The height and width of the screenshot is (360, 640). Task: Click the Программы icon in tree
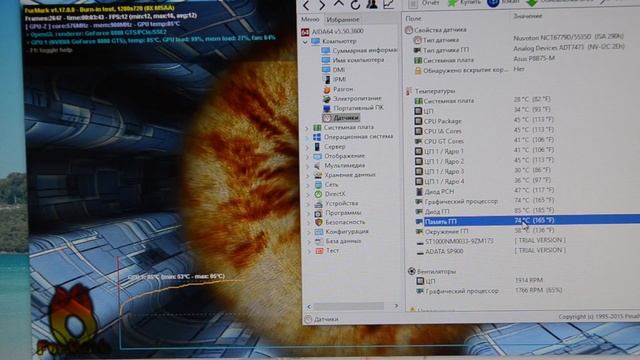[318, 213]
